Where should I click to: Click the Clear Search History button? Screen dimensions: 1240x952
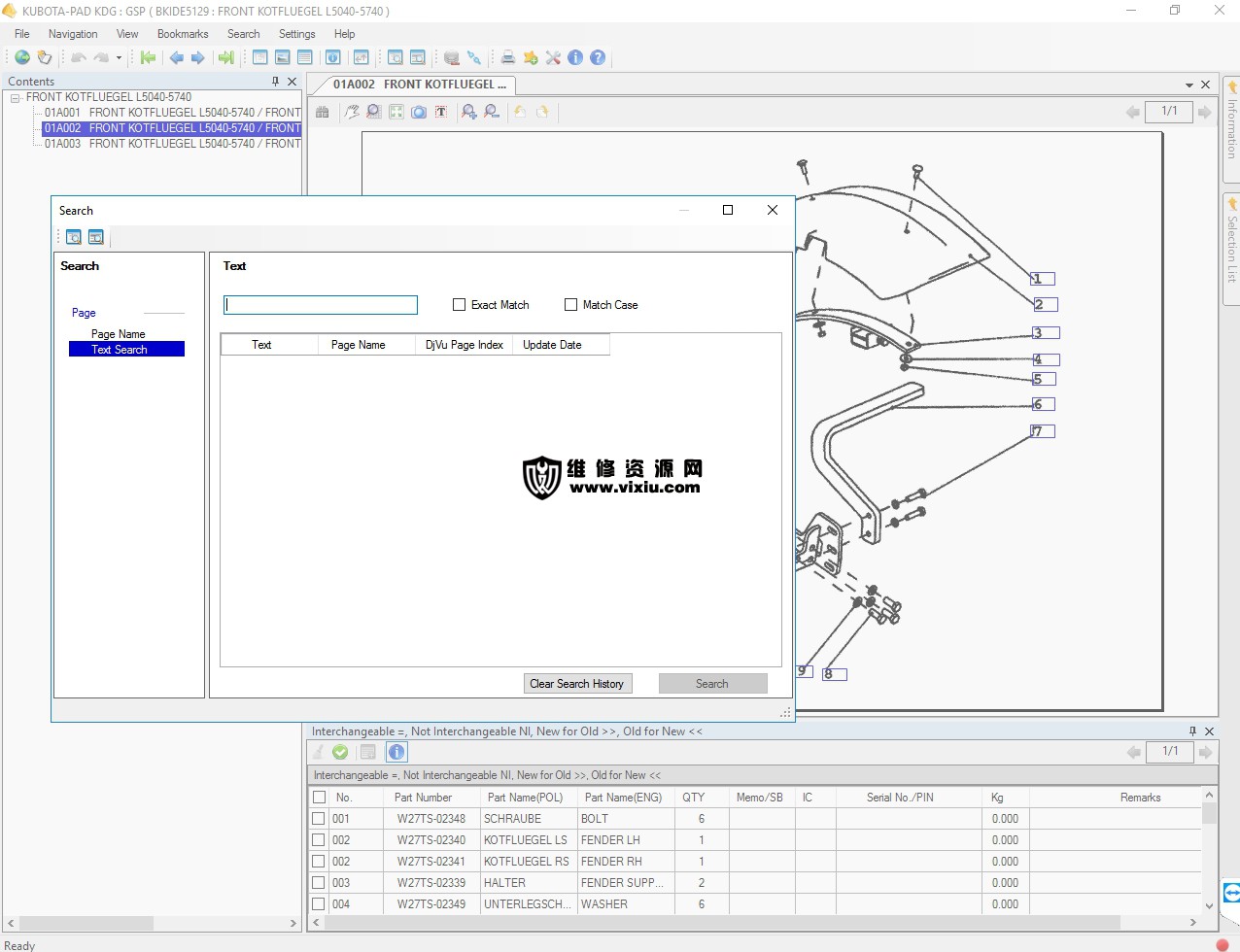pyautogui.click(x=577, y=684)
